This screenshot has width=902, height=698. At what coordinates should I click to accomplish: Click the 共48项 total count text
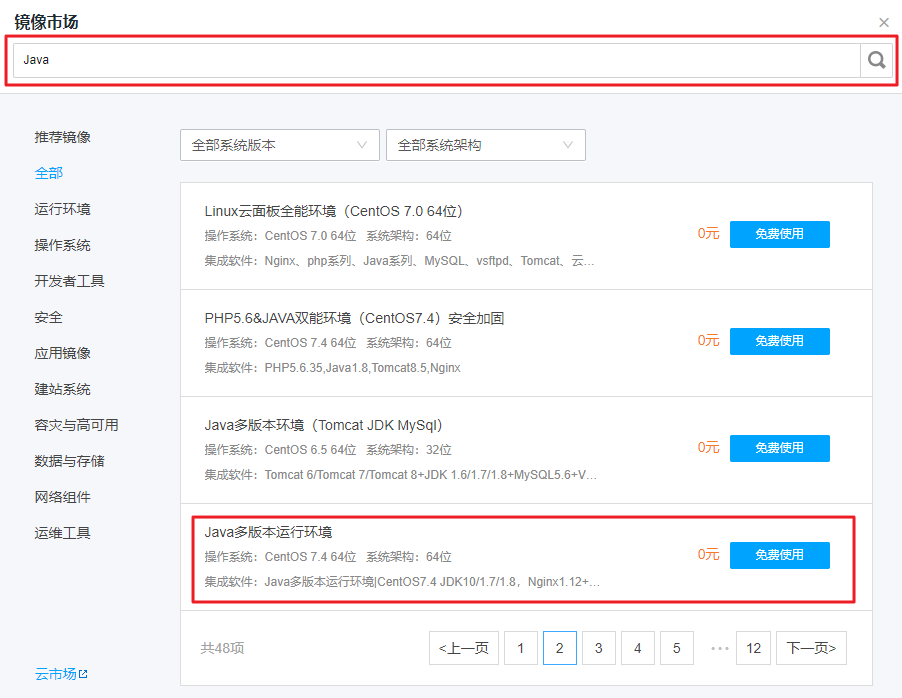222,648
